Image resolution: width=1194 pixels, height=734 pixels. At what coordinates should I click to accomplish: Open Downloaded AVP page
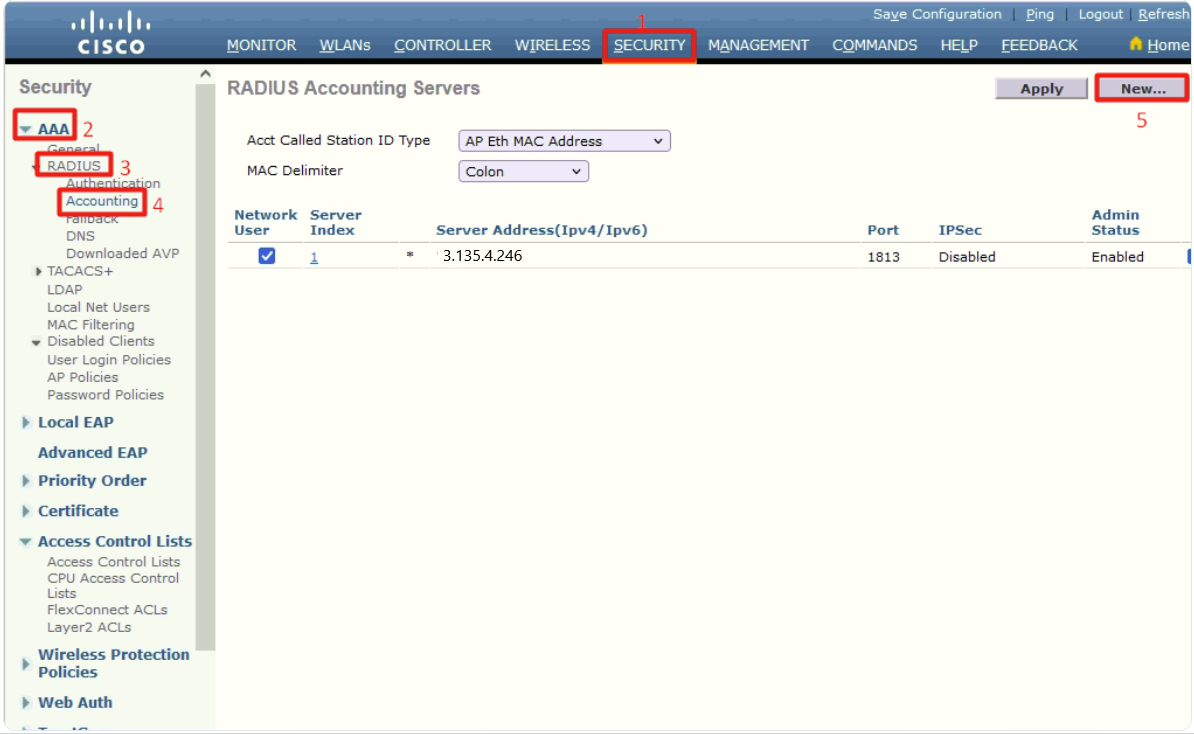(x=123, y=254)
